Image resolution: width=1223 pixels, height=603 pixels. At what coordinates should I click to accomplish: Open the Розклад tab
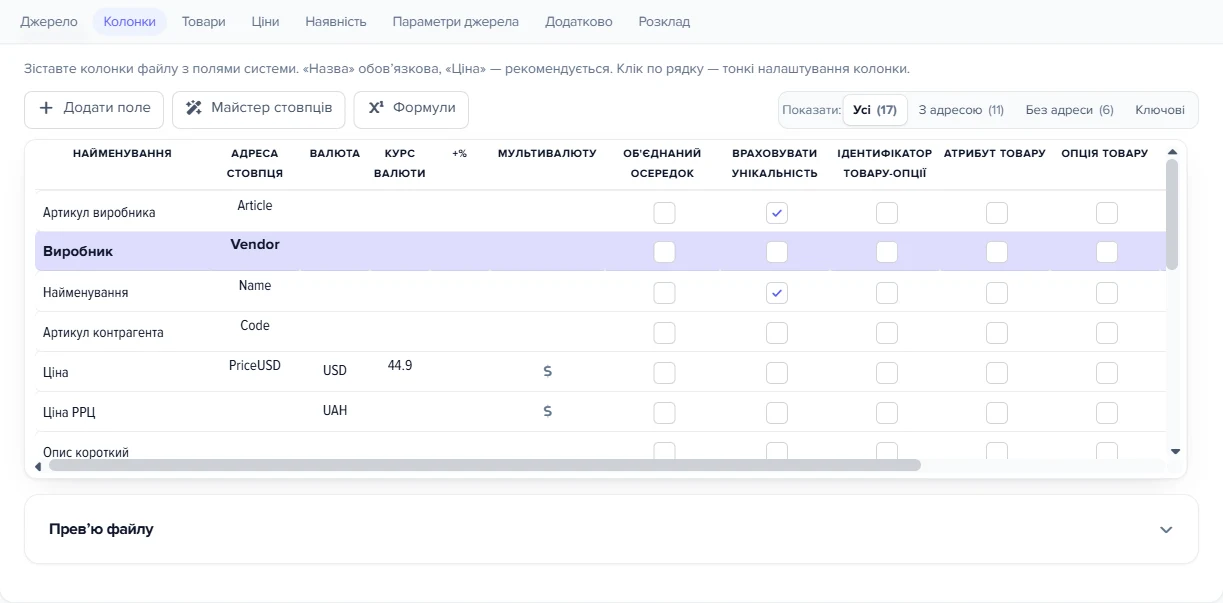coord(664,21)
